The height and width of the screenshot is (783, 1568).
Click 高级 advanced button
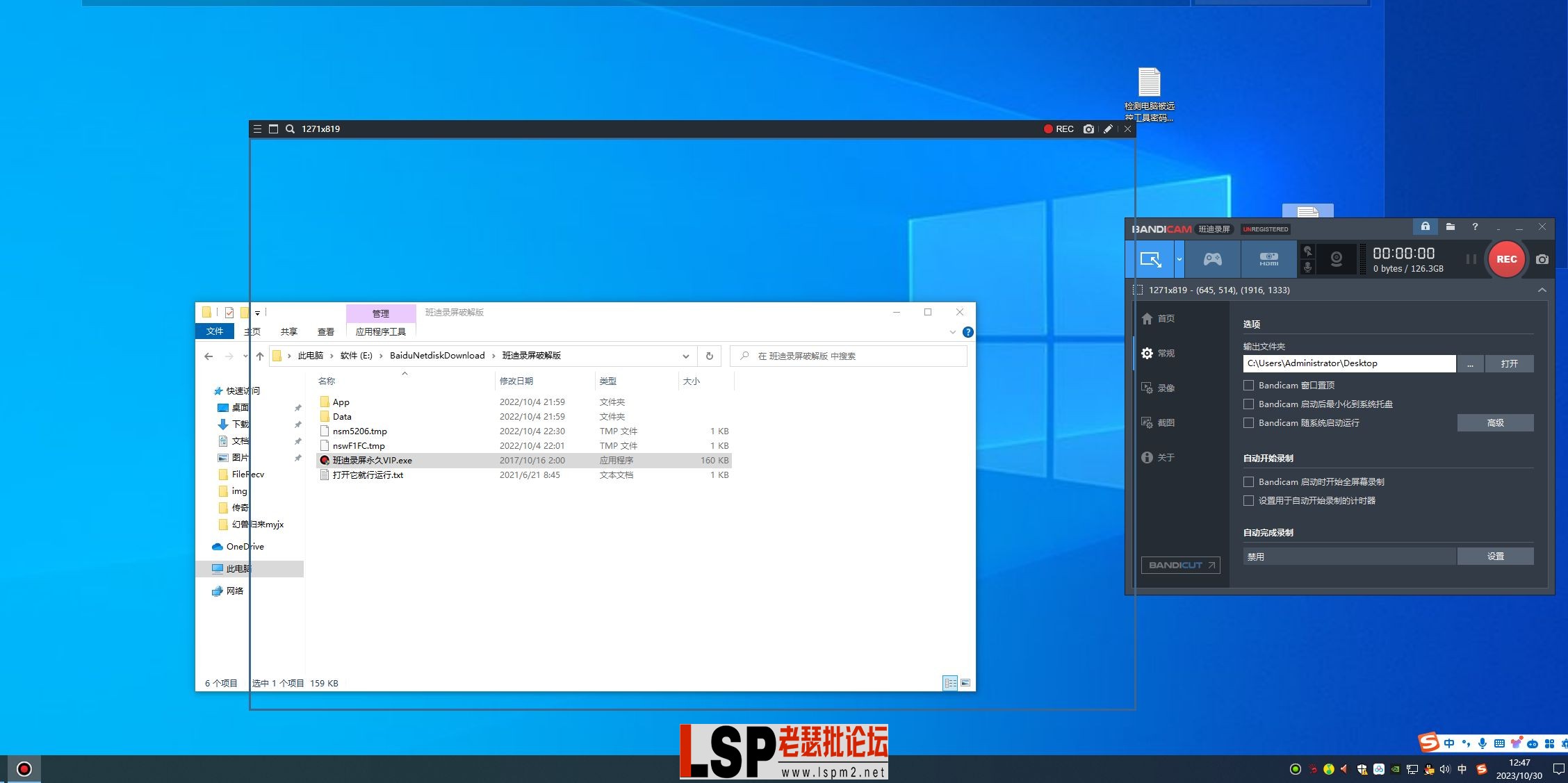click(1495, 422)
